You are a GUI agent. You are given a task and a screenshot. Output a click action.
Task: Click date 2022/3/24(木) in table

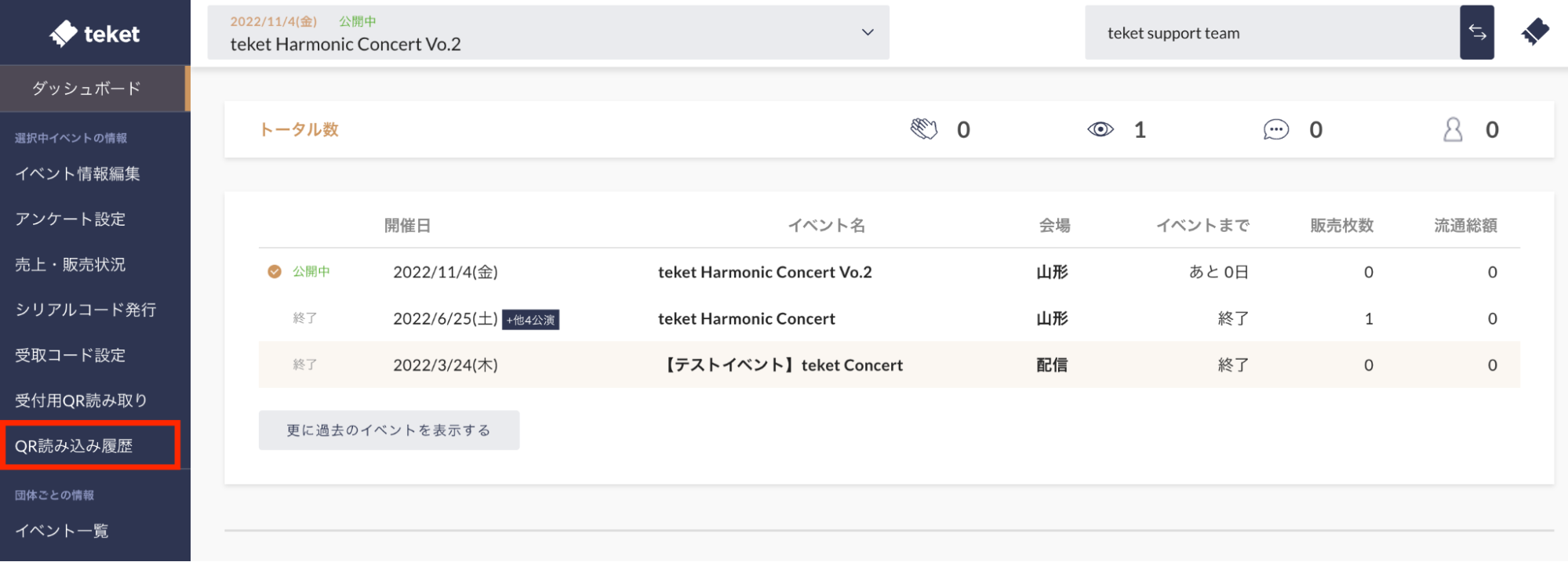pos(446,364)
